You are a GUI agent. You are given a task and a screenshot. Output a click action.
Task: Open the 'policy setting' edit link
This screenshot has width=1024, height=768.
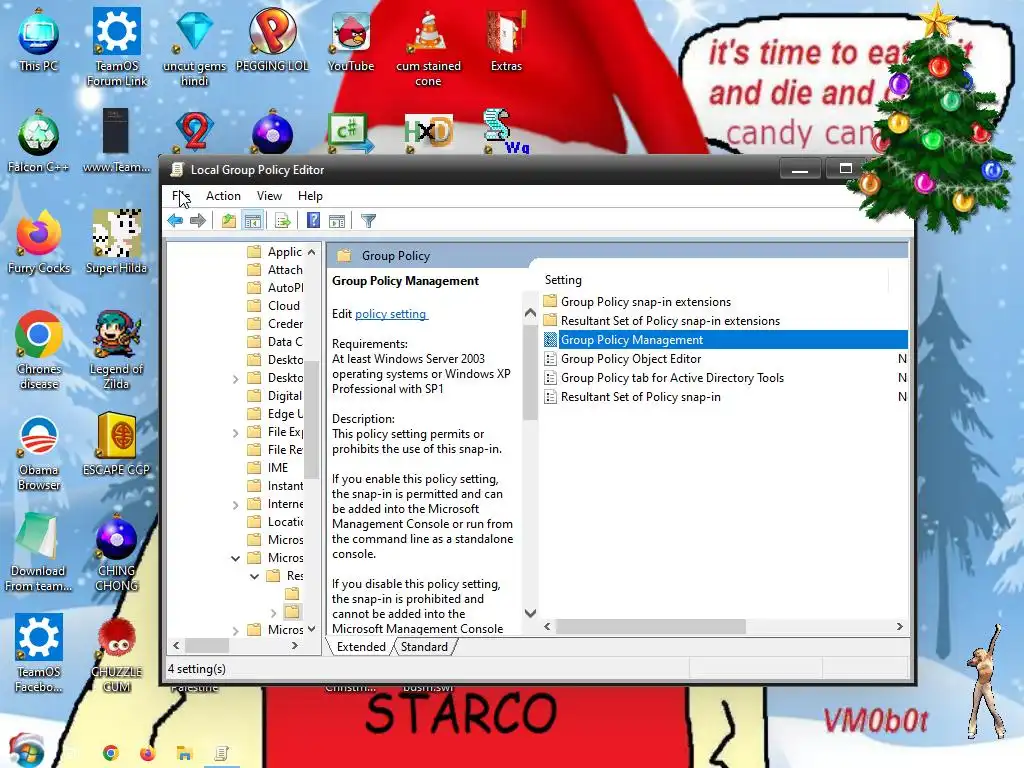(391, 314)
